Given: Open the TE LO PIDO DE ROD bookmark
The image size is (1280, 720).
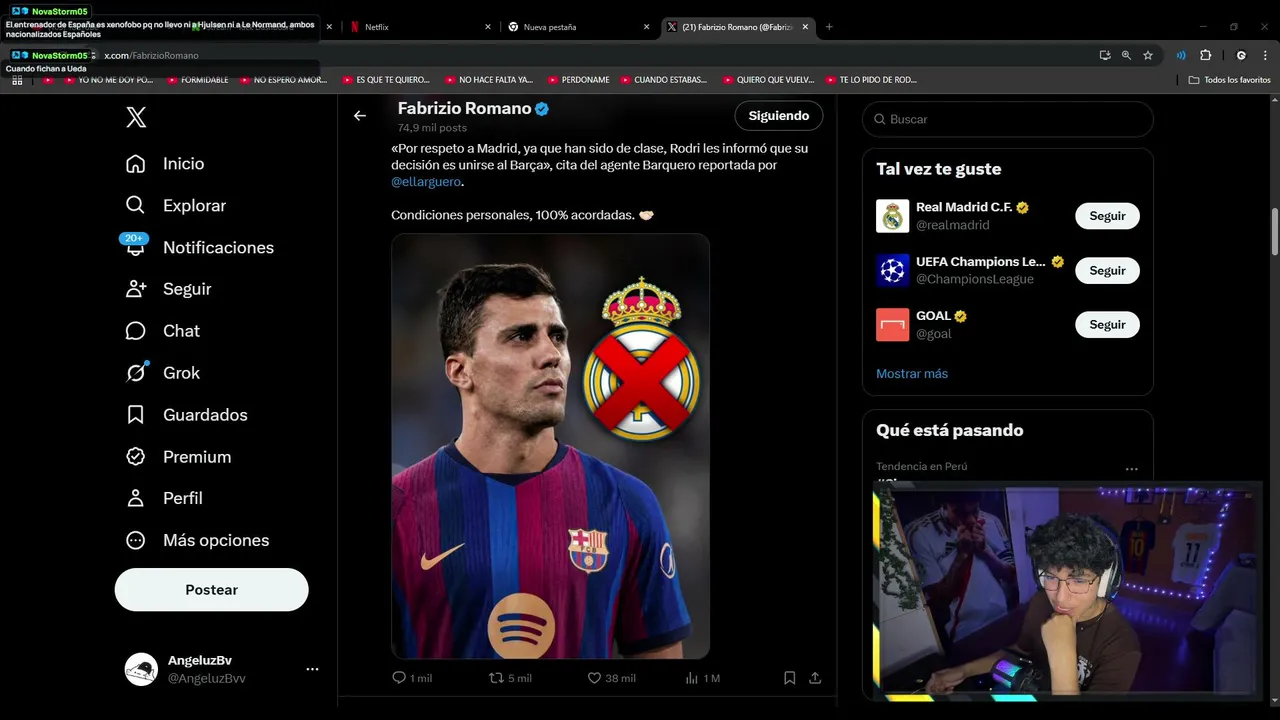Looking at the screenshot, I should (870, 80).
